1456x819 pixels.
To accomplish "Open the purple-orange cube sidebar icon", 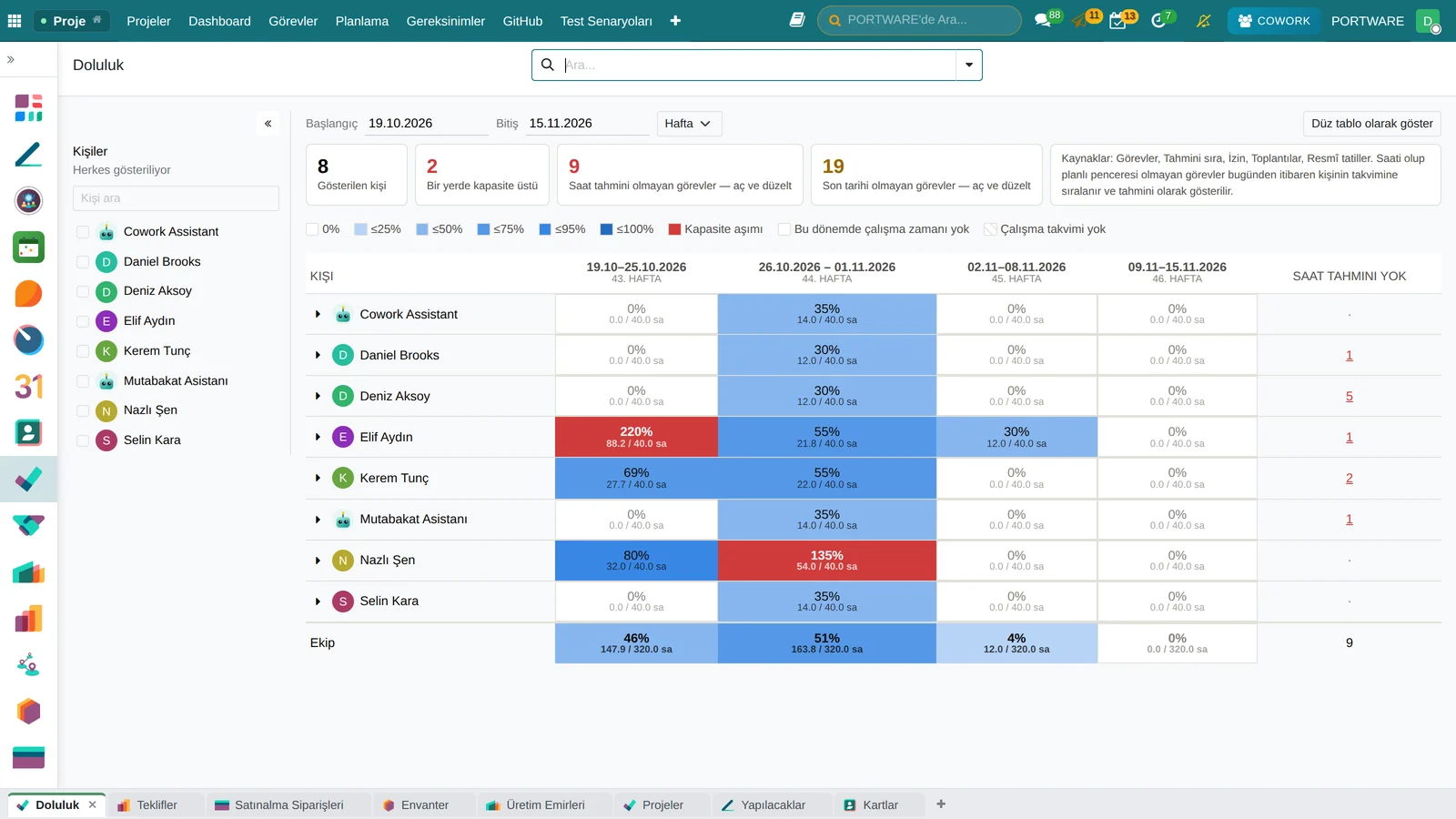I will point(28,712).
